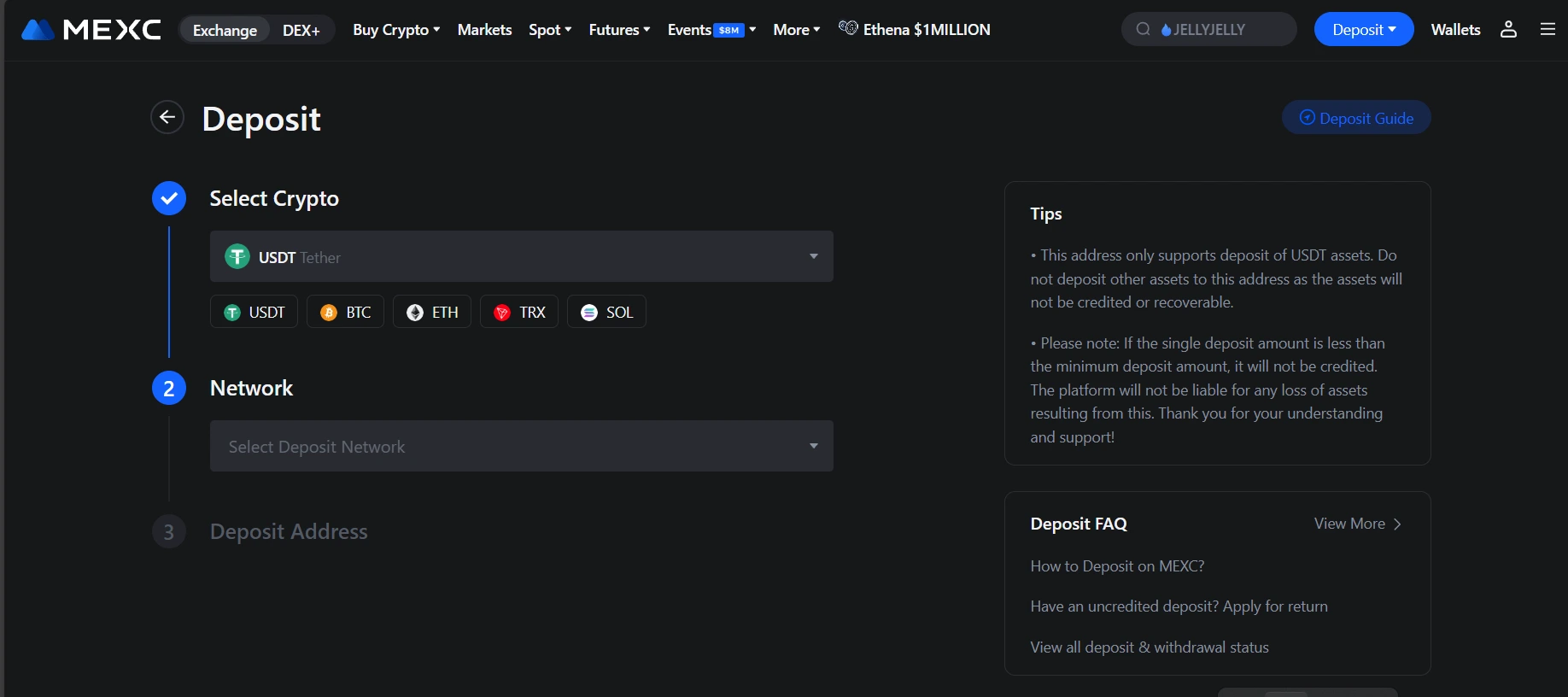1568x697 pixels.
Task: Click the Network step number 2
Action: (x=169, y=388)
